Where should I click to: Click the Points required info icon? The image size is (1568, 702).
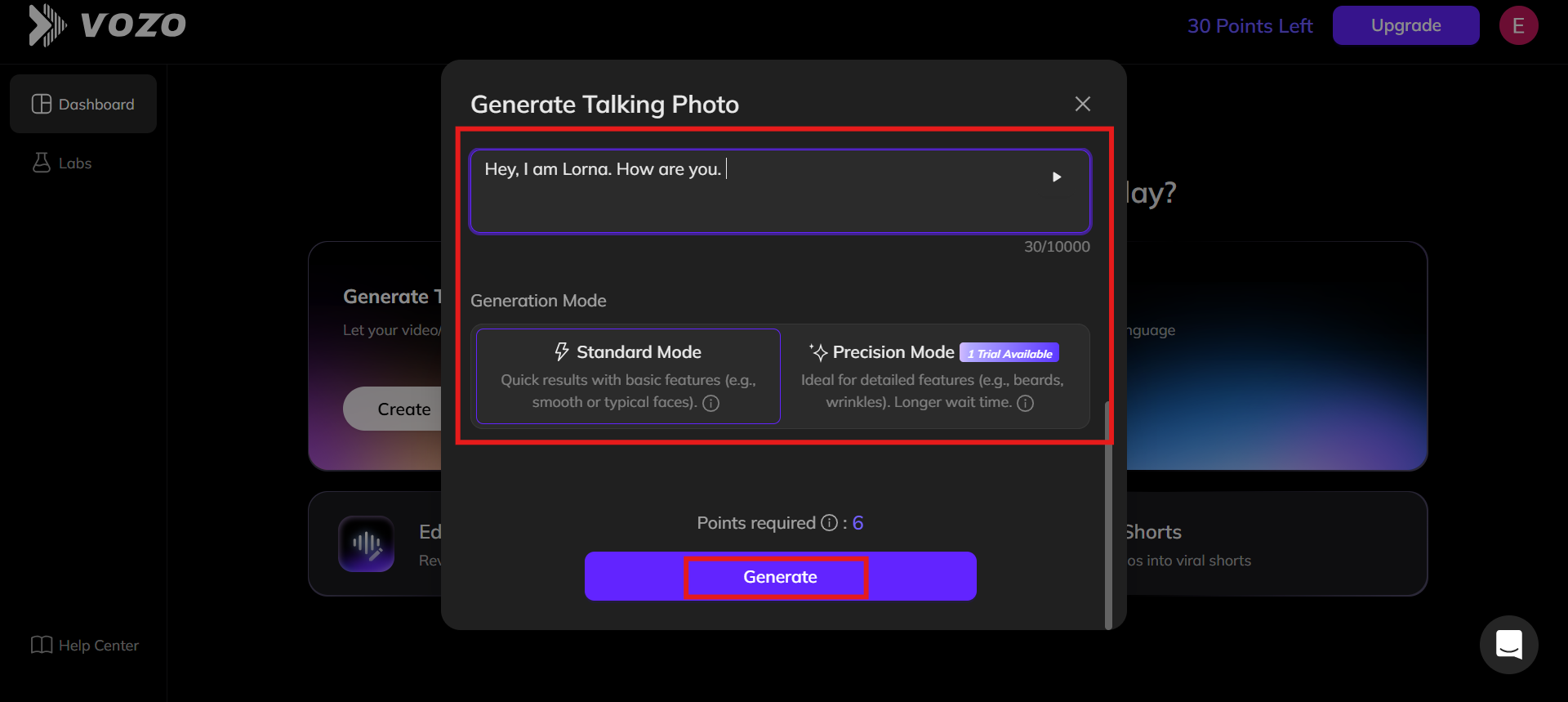point(829,523)
